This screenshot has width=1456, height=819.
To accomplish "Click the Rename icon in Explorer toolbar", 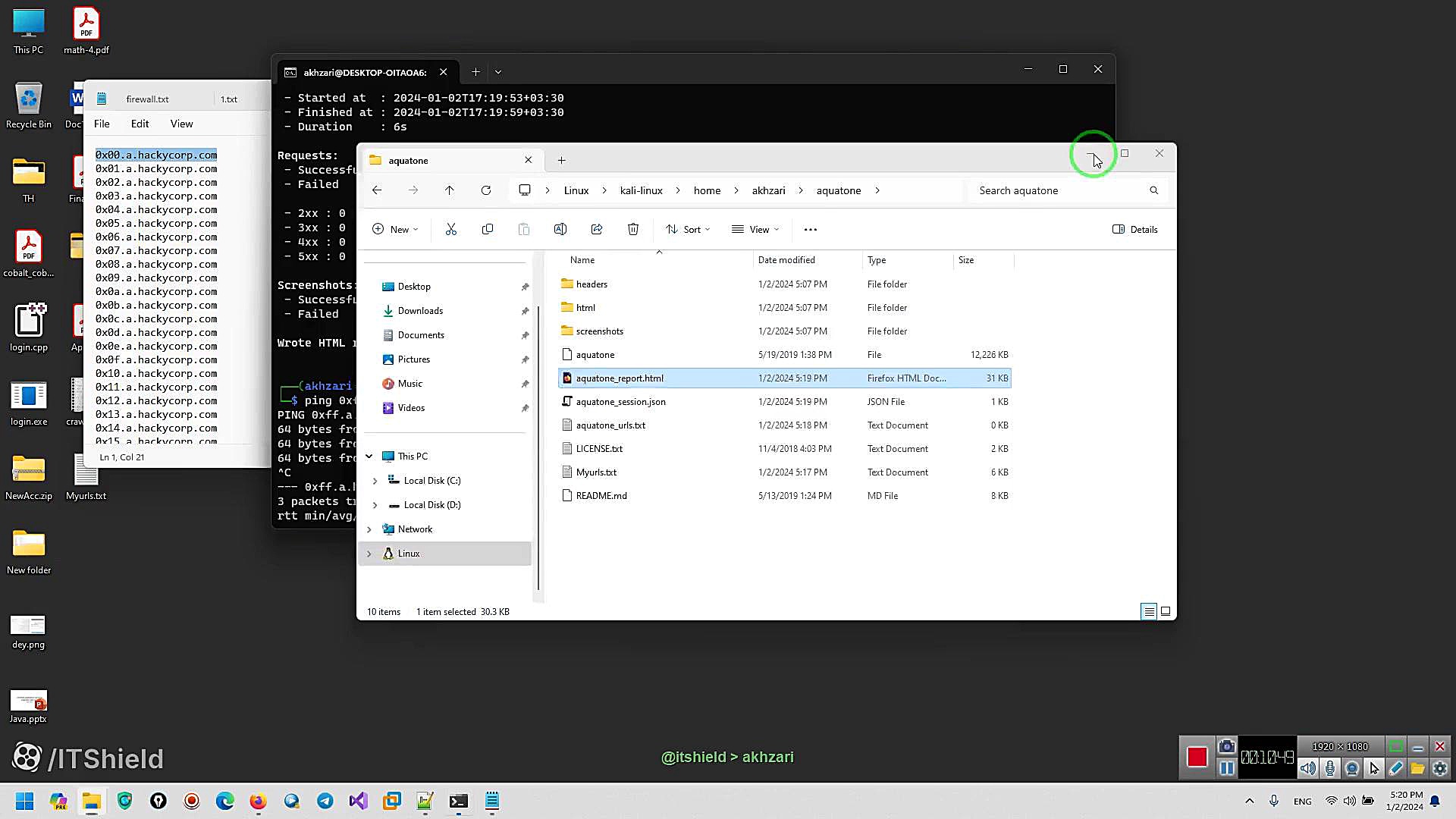I will coord(560,229).
